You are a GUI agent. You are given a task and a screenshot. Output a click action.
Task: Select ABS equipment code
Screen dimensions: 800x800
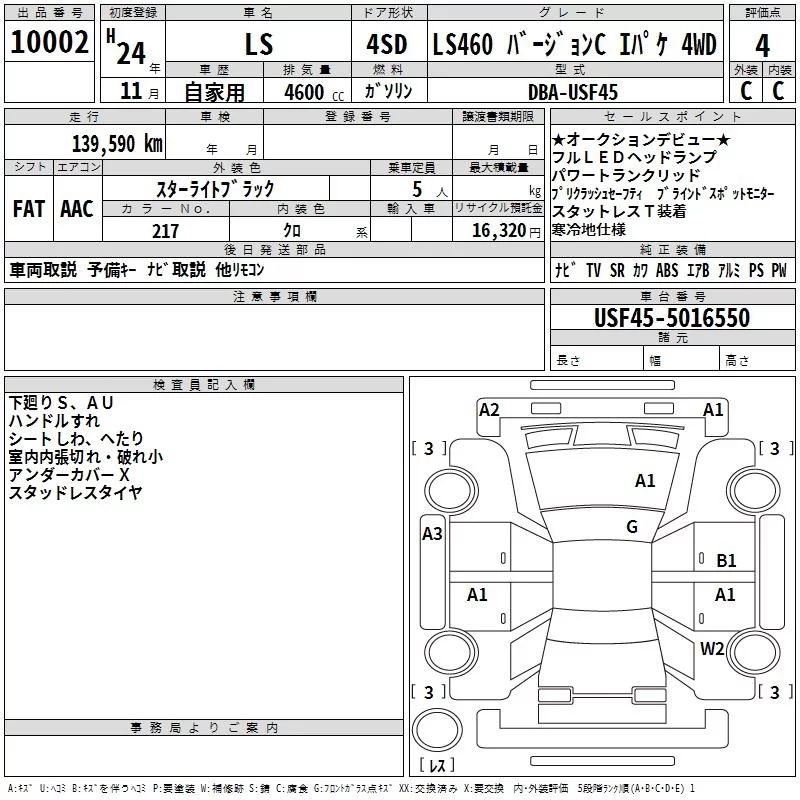(x=667, y=270)
